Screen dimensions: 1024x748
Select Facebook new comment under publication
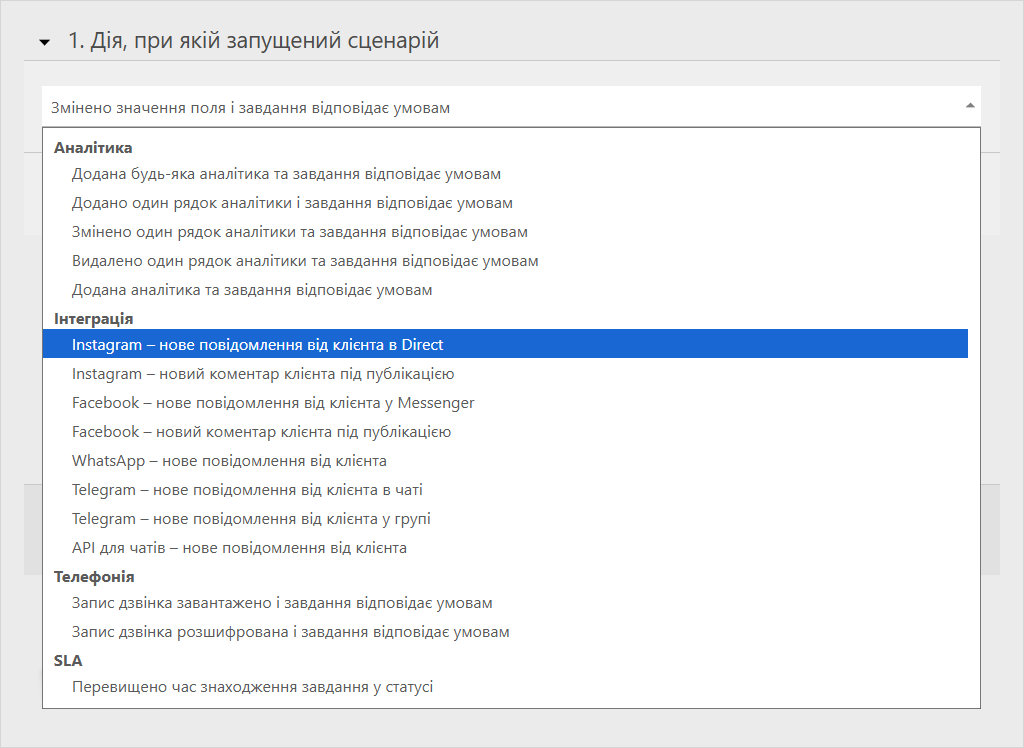click(x=261, y=432)
